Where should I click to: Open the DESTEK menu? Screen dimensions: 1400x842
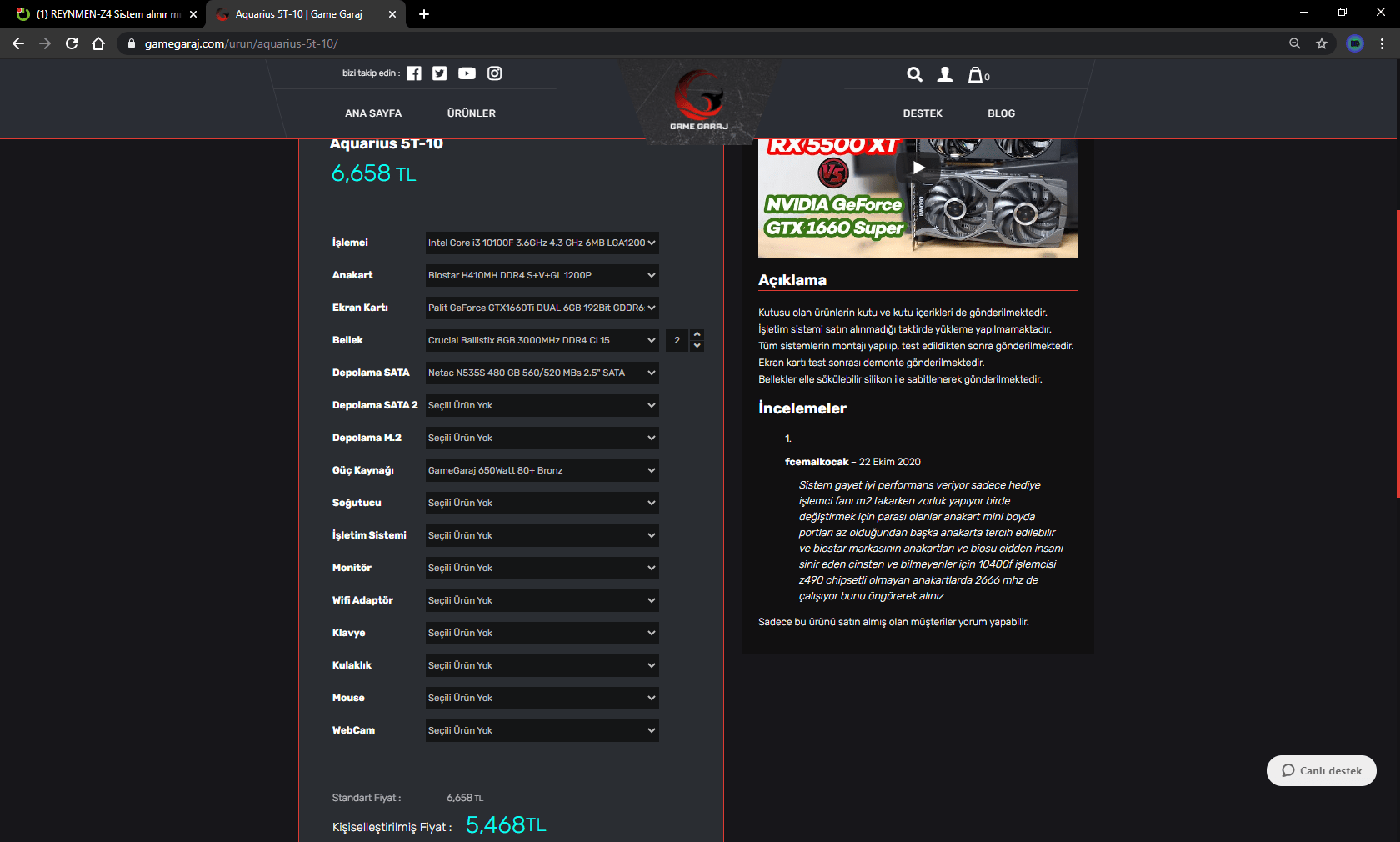point(922,113)
